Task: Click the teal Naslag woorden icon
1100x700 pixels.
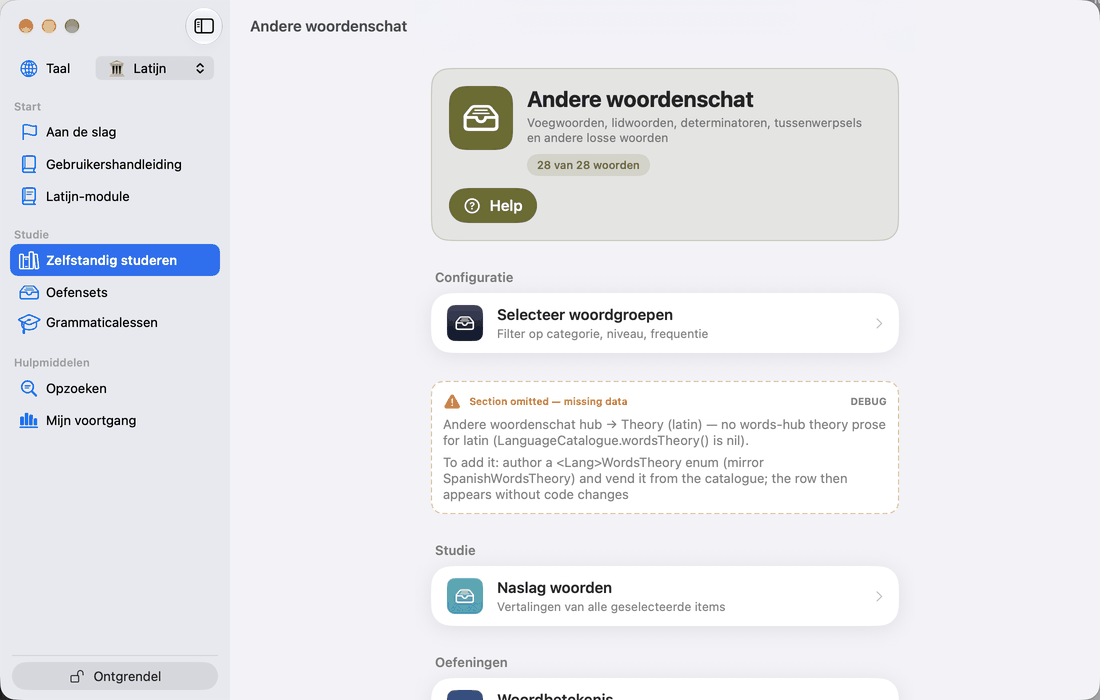Action: [464, 596]
